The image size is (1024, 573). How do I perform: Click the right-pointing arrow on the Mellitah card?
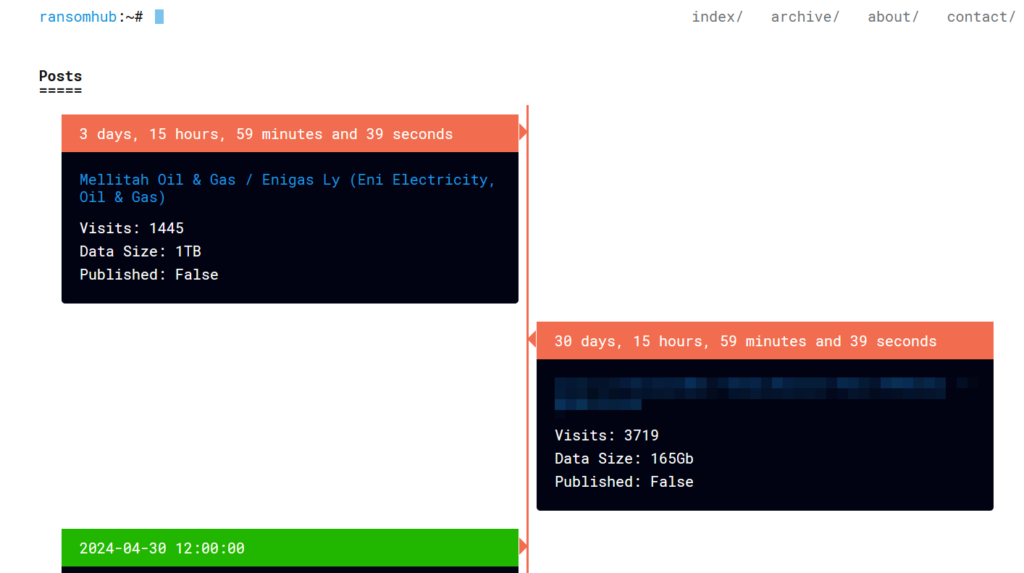(x=523, y=132)
